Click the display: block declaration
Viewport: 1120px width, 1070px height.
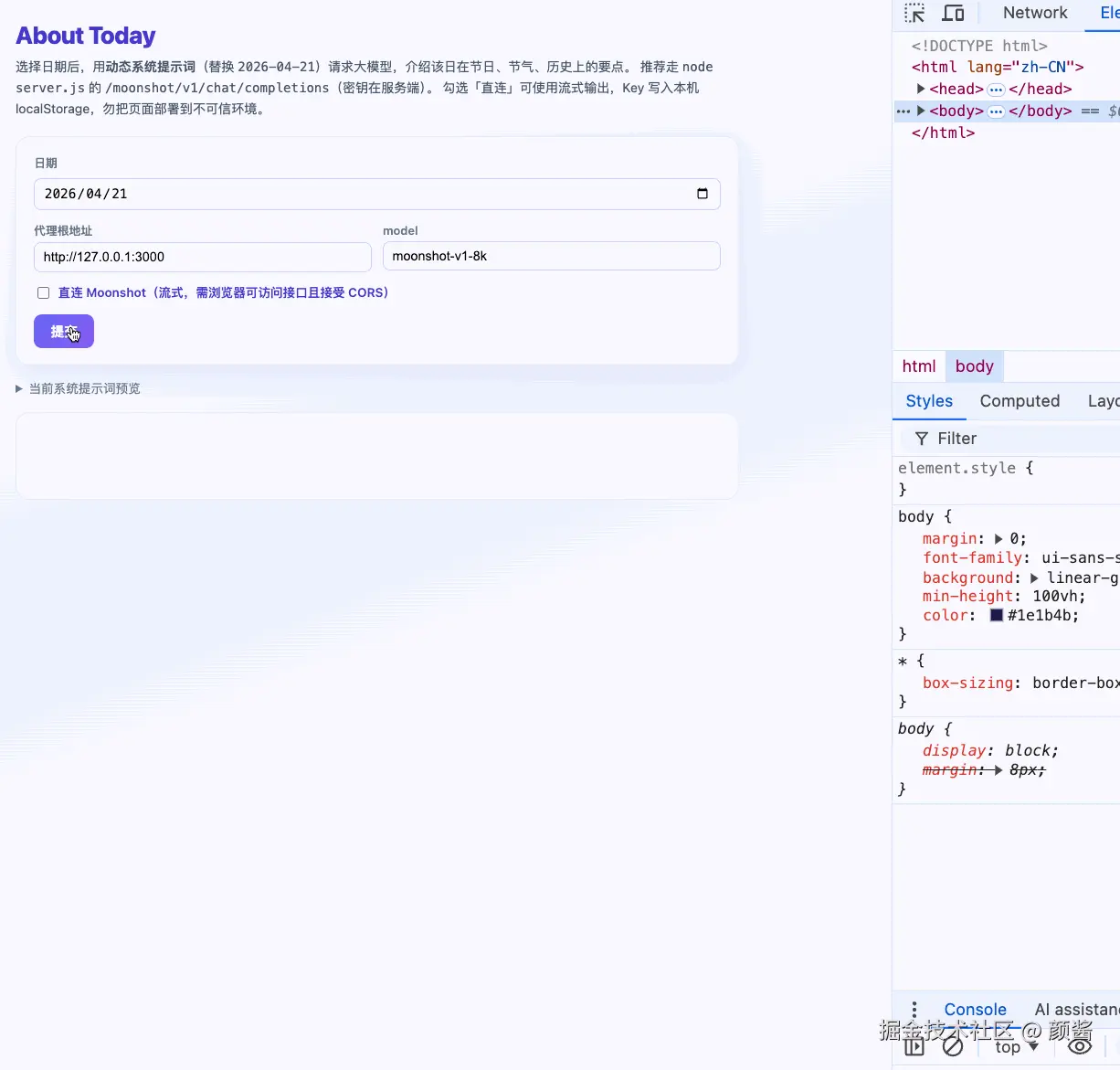point(990,751)
